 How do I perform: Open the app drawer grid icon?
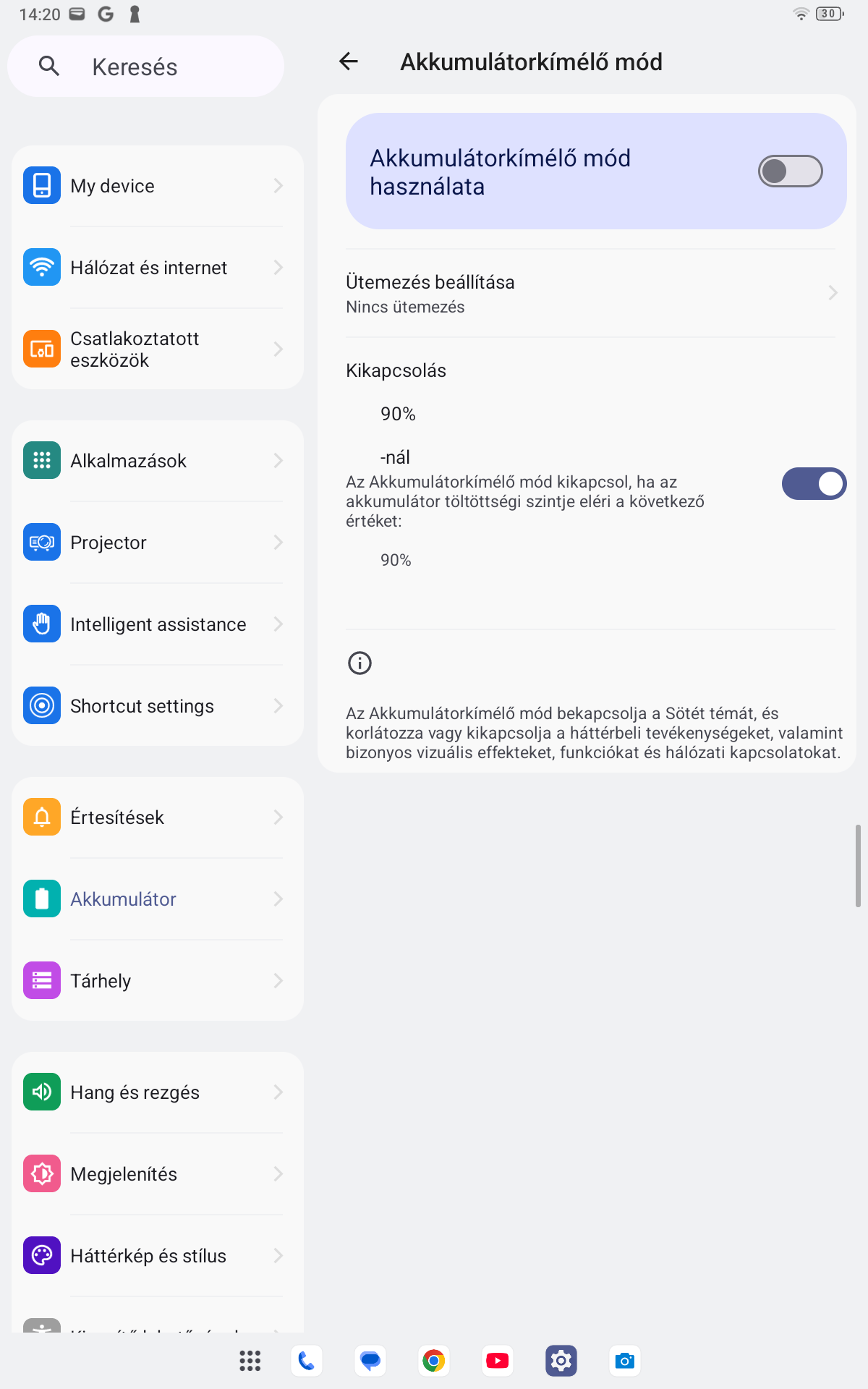pyautogui.click(x=250, y=1361)
